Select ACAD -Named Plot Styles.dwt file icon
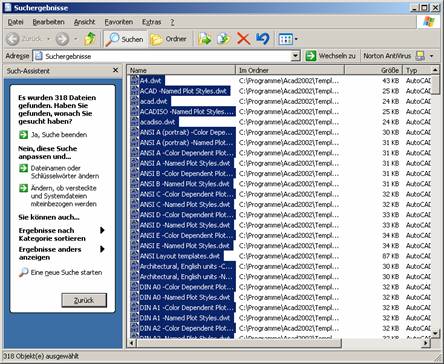This screenshot has width=444, height=364. click(134, 91)
